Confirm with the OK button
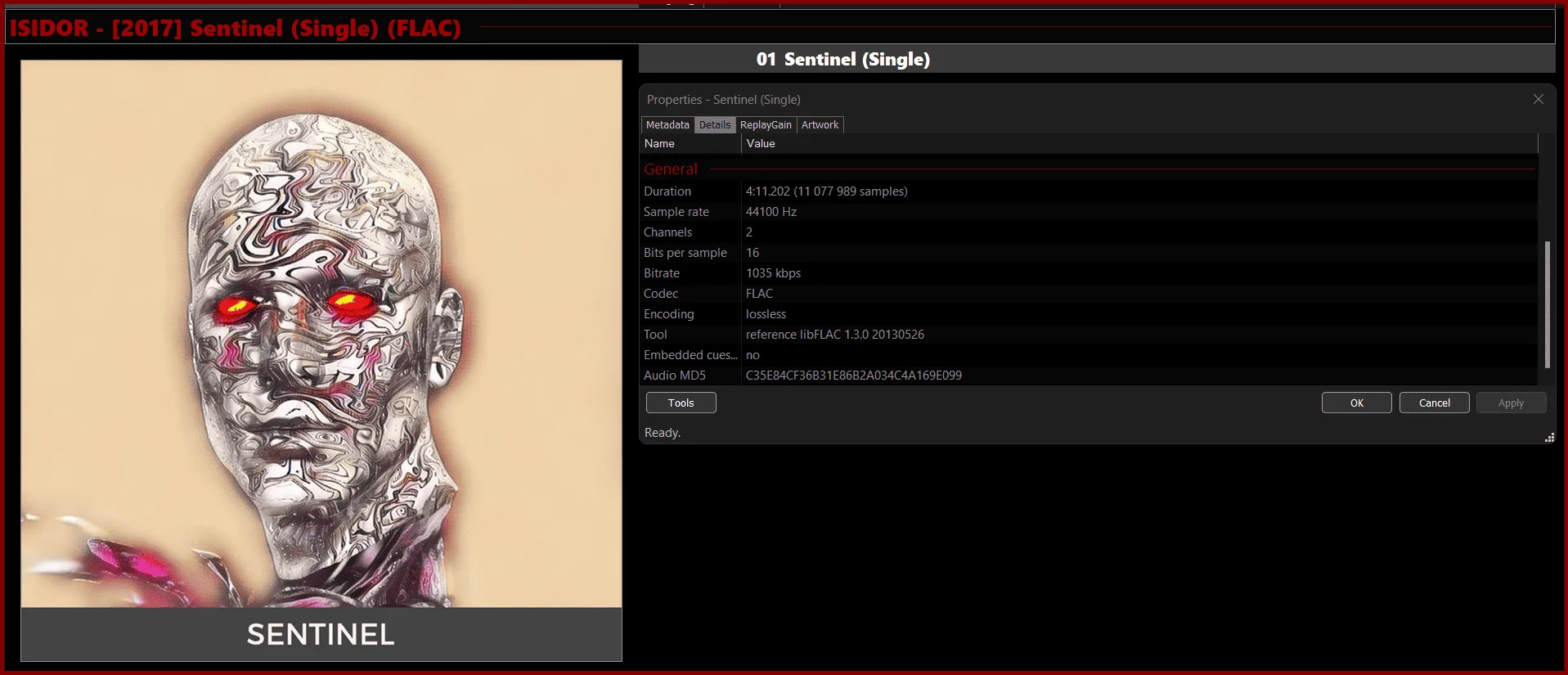The width and height of the screenshot is (1568, 675). point(1356,403)
